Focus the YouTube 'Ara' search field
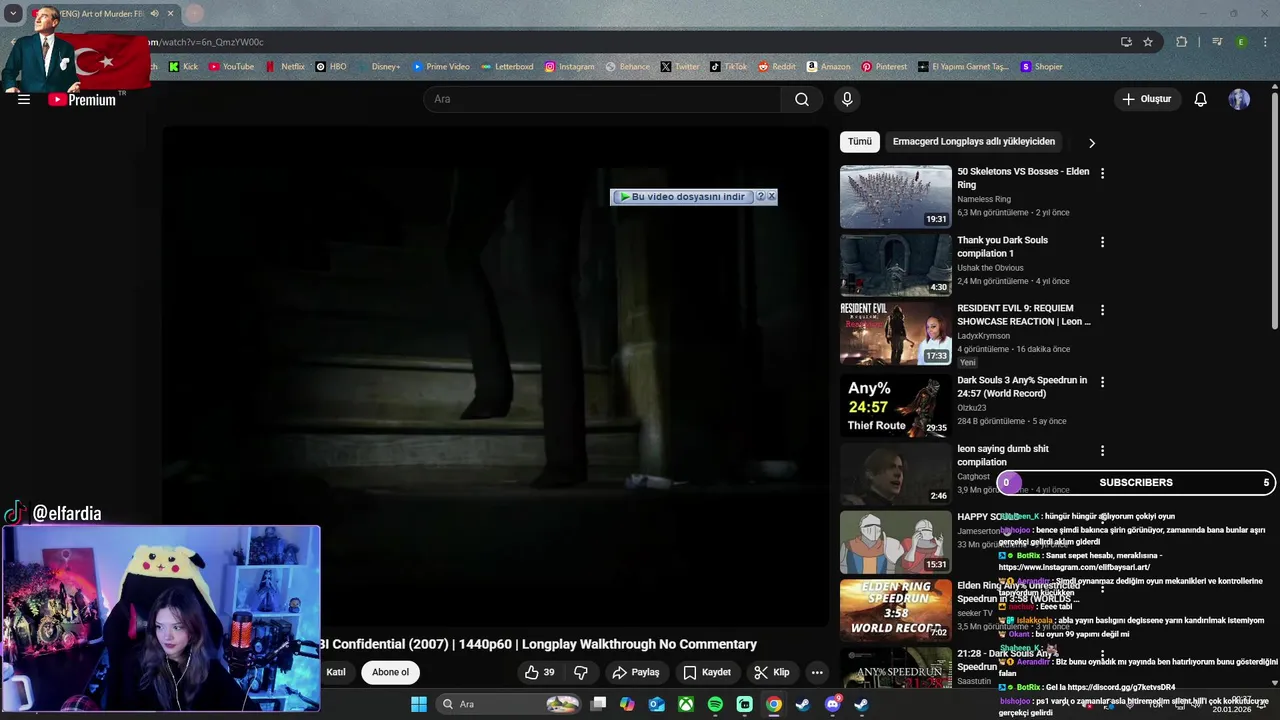This screenshot has height=720, width=1280. [x=603, y=99]
